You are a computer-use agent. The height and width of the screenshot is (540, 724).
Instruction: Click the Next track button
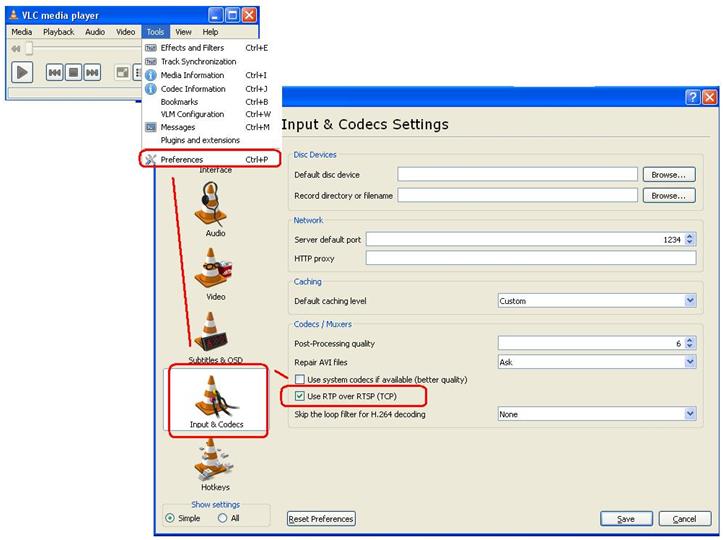click(x=92, y=72)
